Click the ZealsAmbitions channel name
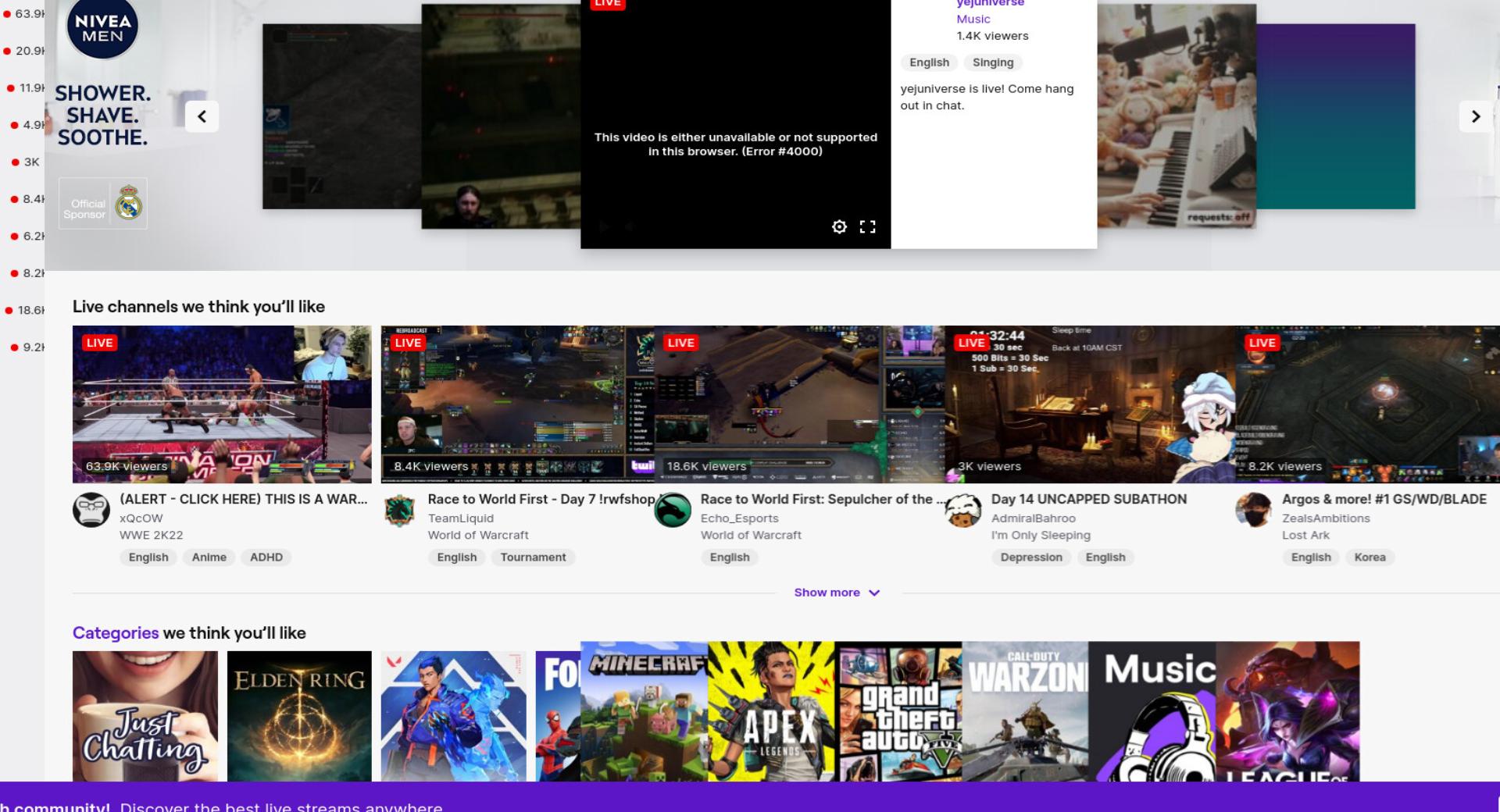Viewport: 1500px width, 812px height. (1326, 518)
